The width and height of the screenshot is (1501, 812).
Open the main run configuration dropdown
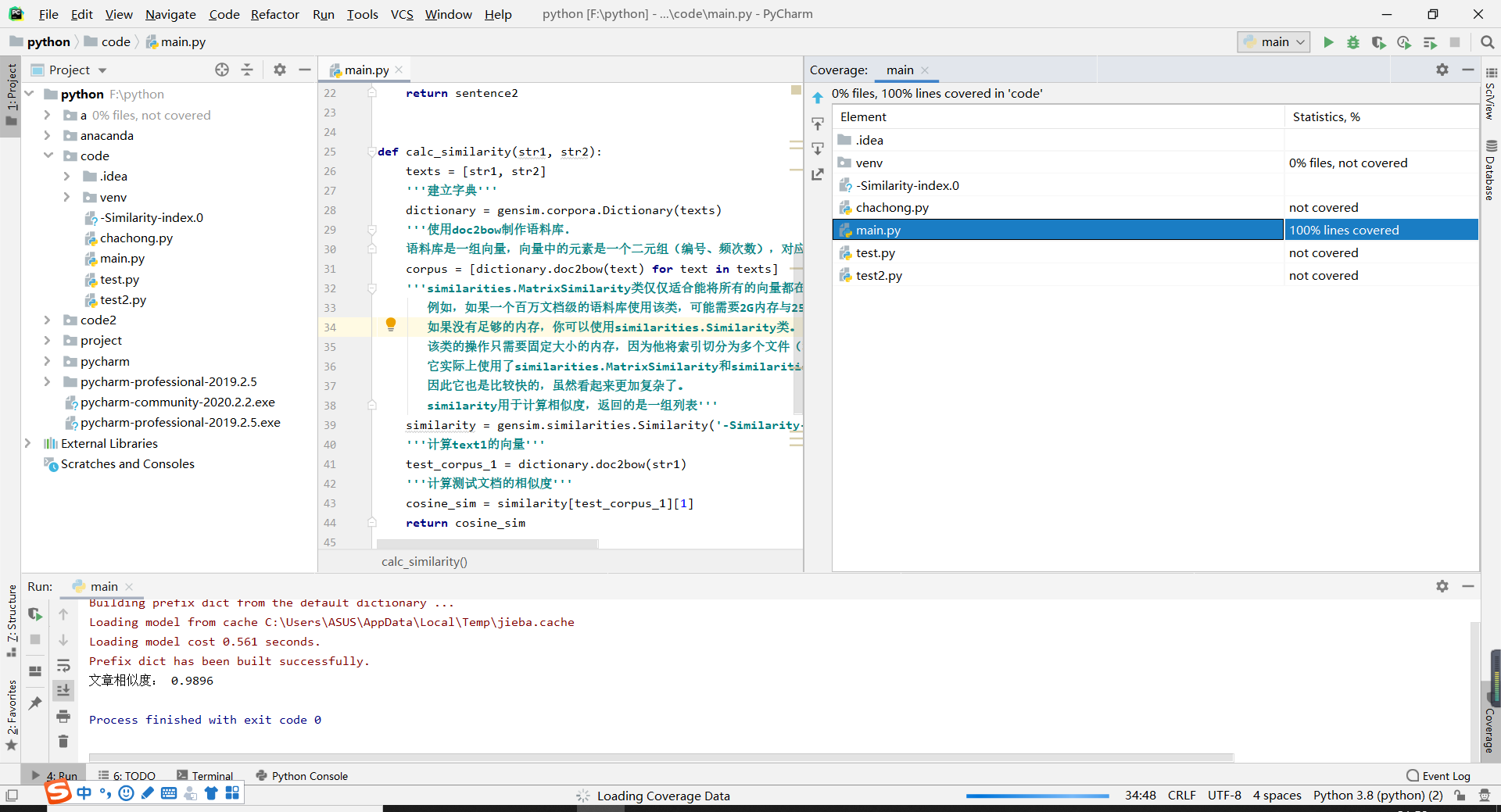point(1274,42)
